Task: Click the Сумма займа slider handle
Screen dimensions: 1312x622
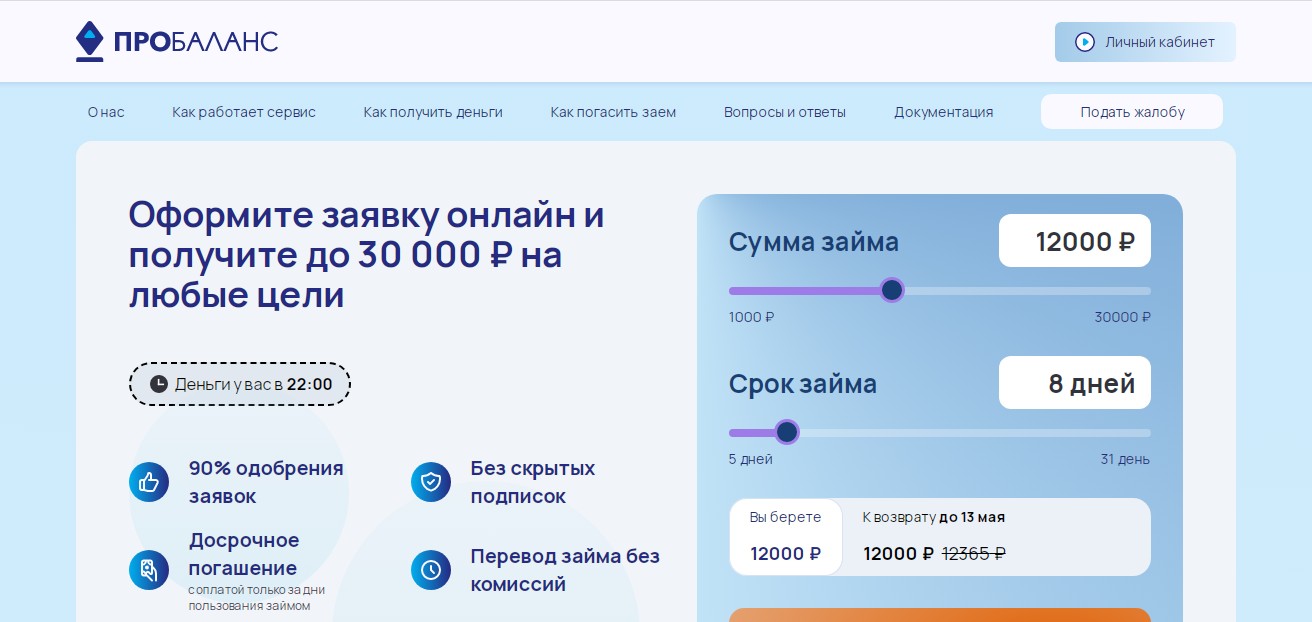Action: (x=892, y=291)
